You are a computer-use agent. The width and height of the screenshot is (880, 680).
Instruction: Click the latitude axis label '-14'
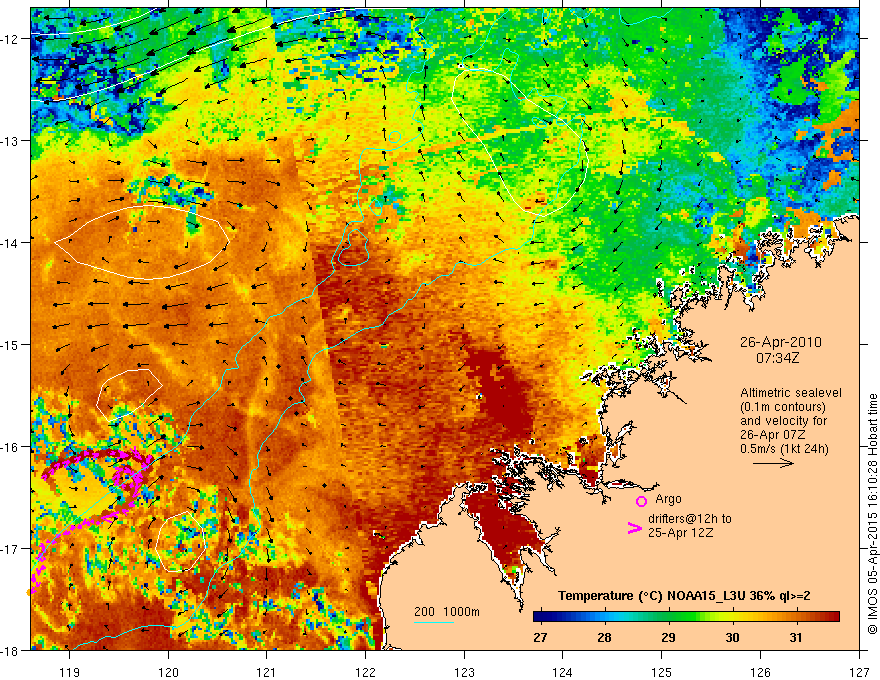pos(10,243)
